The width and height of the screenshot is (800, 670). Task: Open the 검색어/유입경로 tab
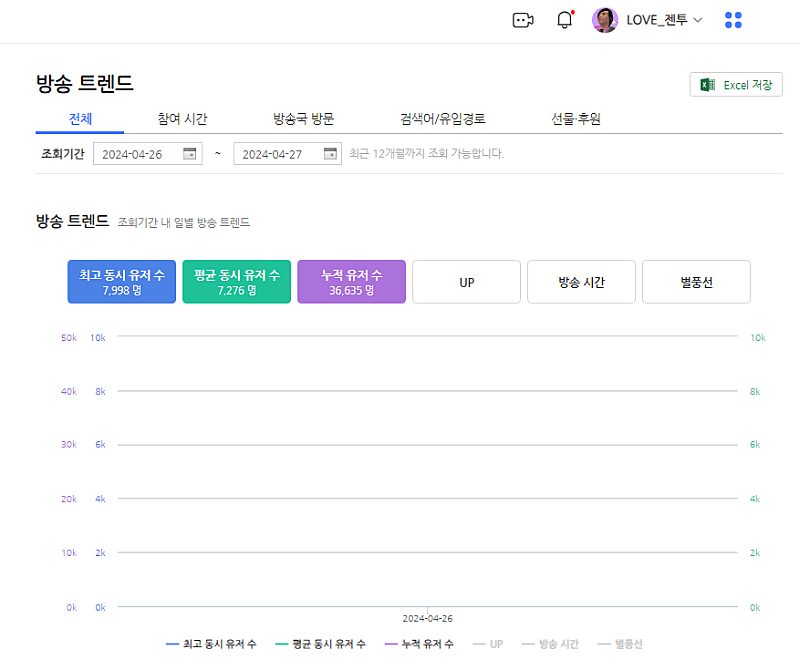point(442,119)
